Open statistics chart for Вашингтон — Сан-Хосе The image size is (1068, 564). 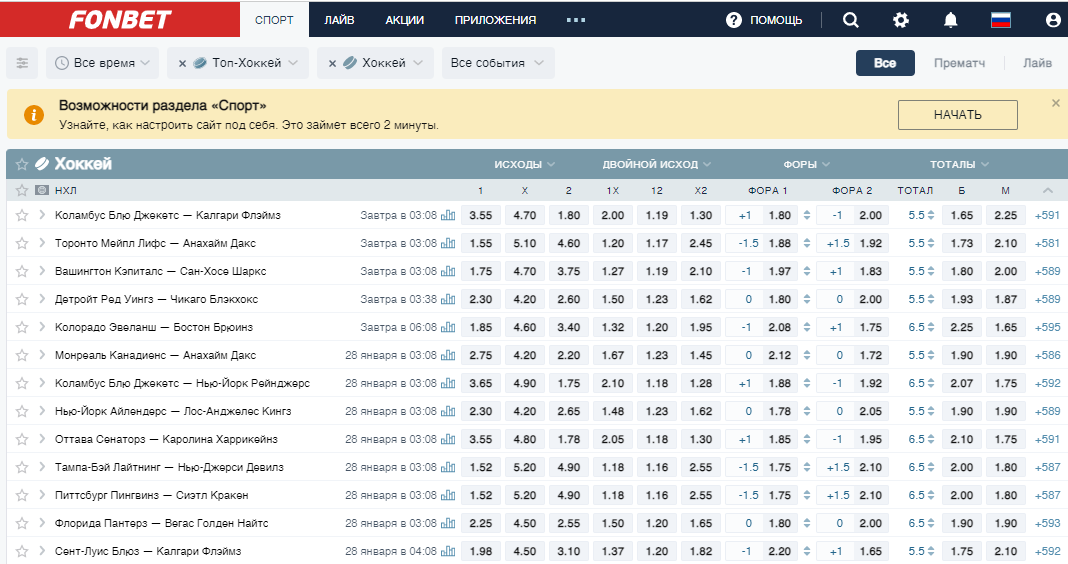tap(448, 271)
